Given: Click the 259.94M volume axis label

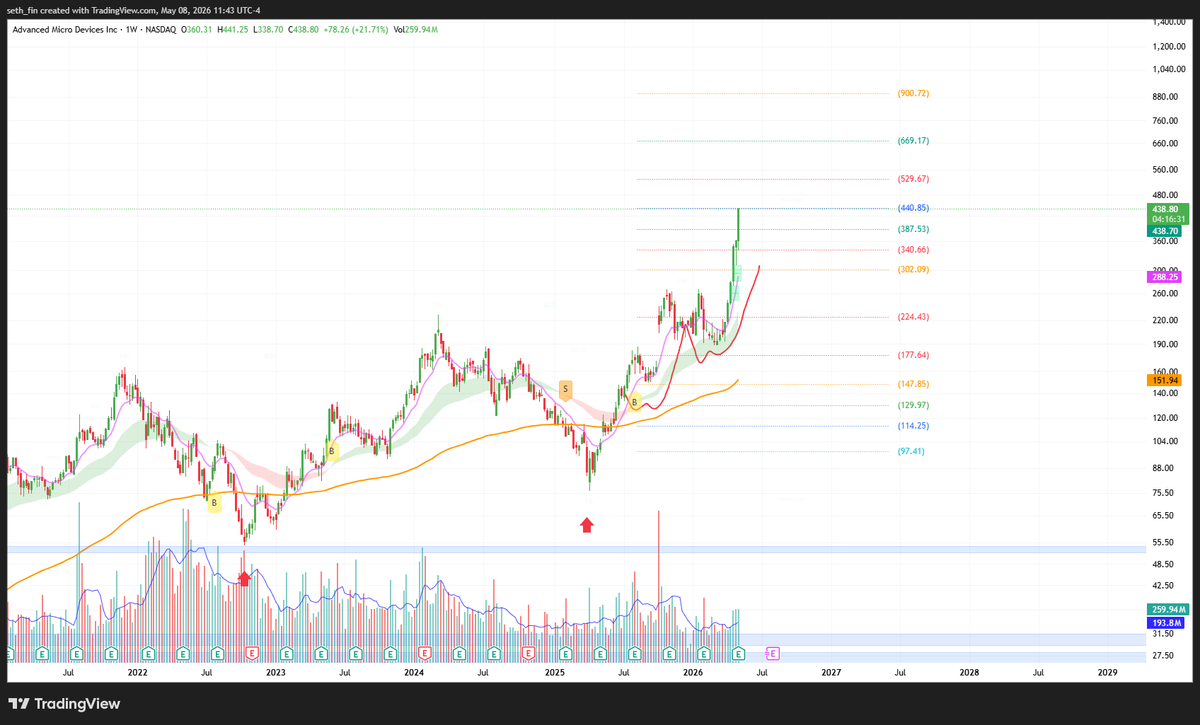Looking at the screenshot, I should click(1165, 609).
